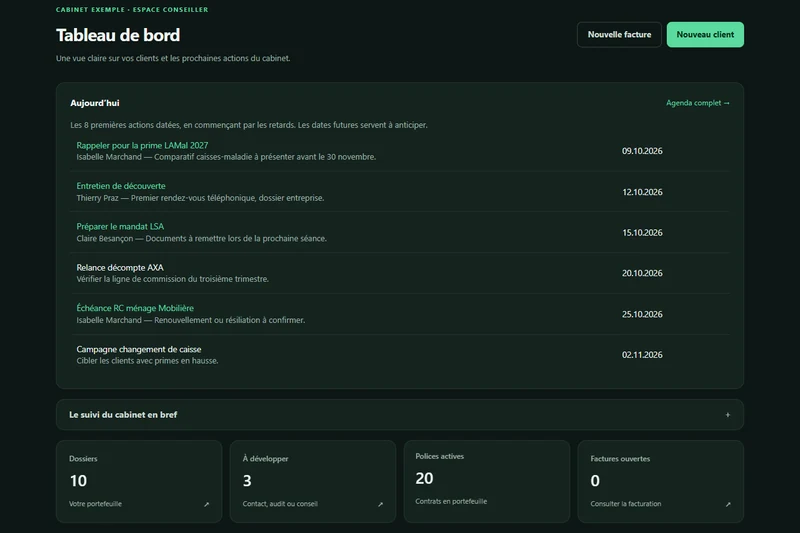This screenshot has height=533, width=800.
Task: Click the arrow icon on Factures ouvertes card
Action: (728, 504)
